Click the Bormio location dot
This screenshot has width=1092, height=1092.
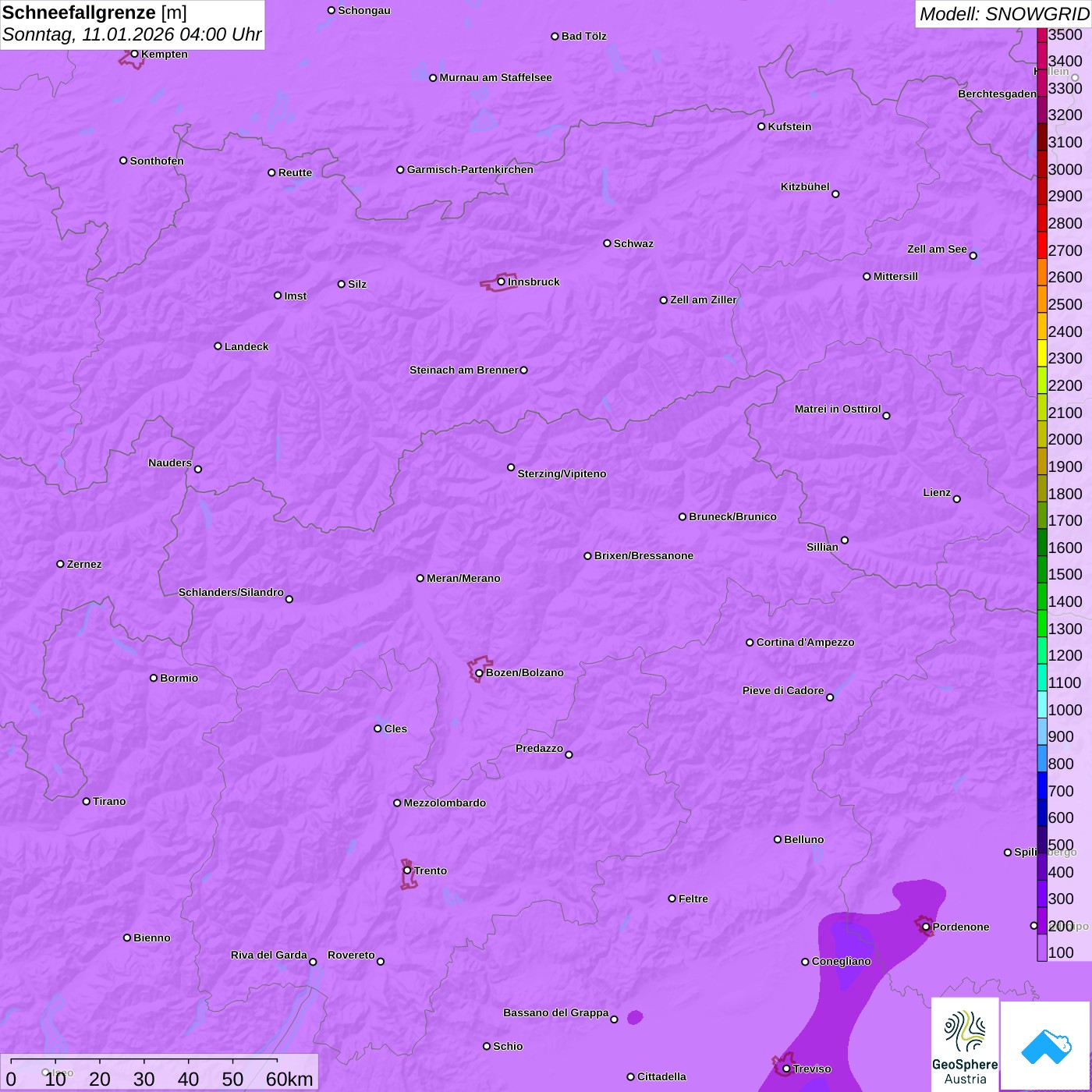154,678
